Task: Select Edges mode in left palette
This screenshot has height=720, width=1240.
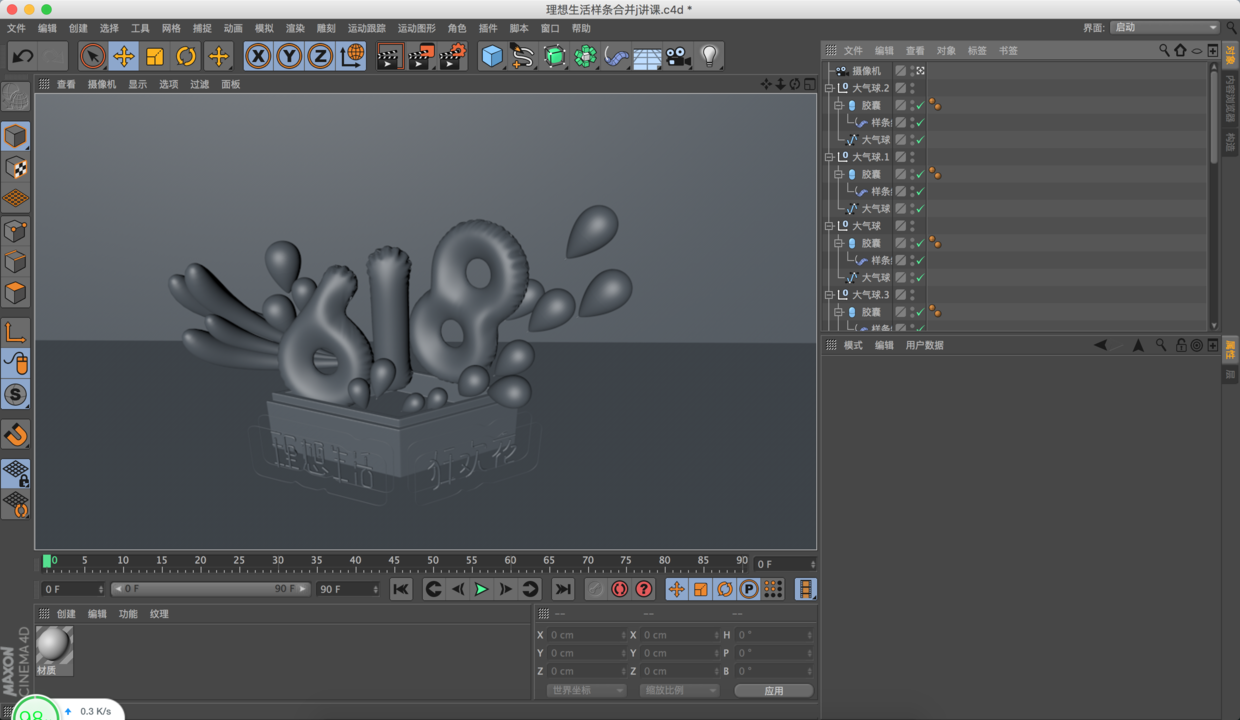Action: [x=15, y=262]
